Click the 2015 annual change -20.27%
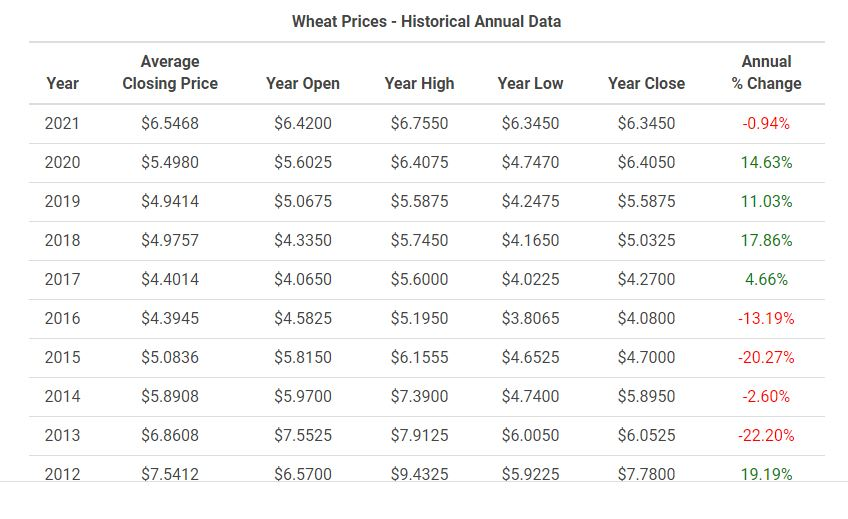Viewport: 848px width, 519px height. 766,358
